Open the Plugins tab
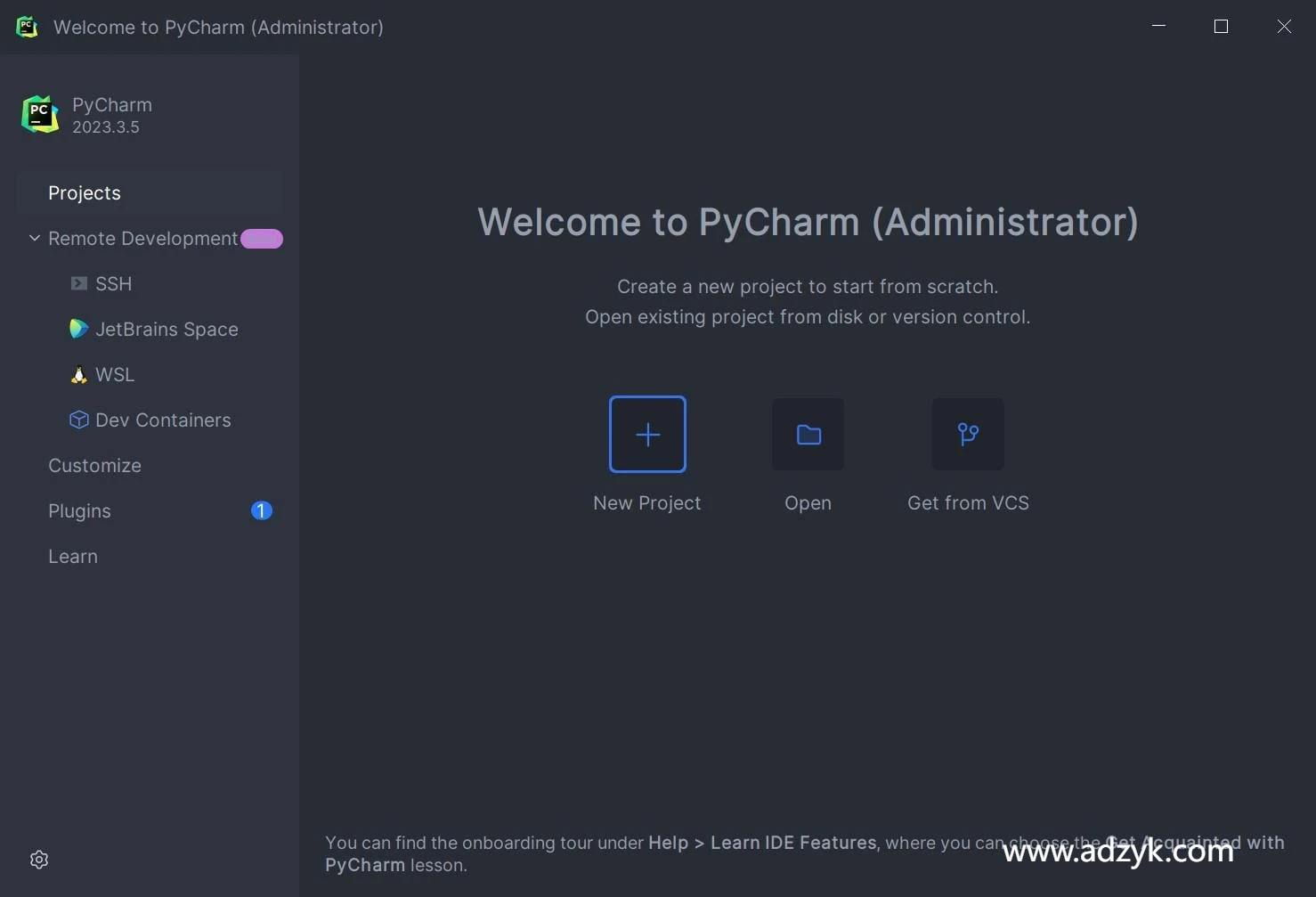This screenshot has height=897, width=1316. 79,510
